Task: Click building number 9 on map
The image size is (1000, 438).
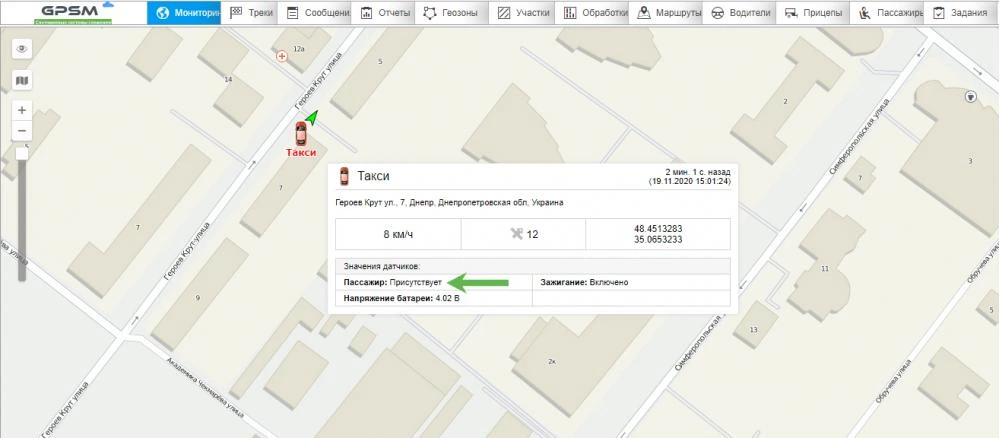Action: point(197,298)
